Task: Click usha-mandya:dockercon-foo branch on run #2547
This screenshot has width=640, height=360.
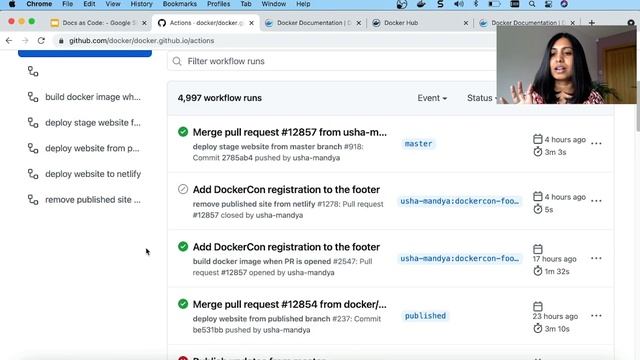Action: (459, 259)
